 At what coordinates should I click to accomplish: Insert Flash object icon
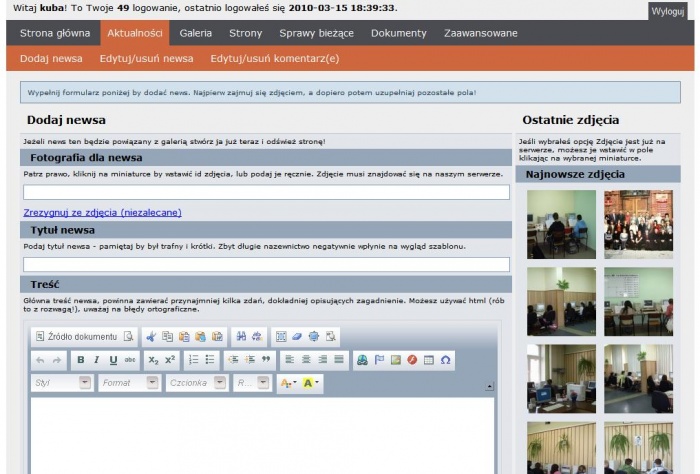(x=412, y=360)
